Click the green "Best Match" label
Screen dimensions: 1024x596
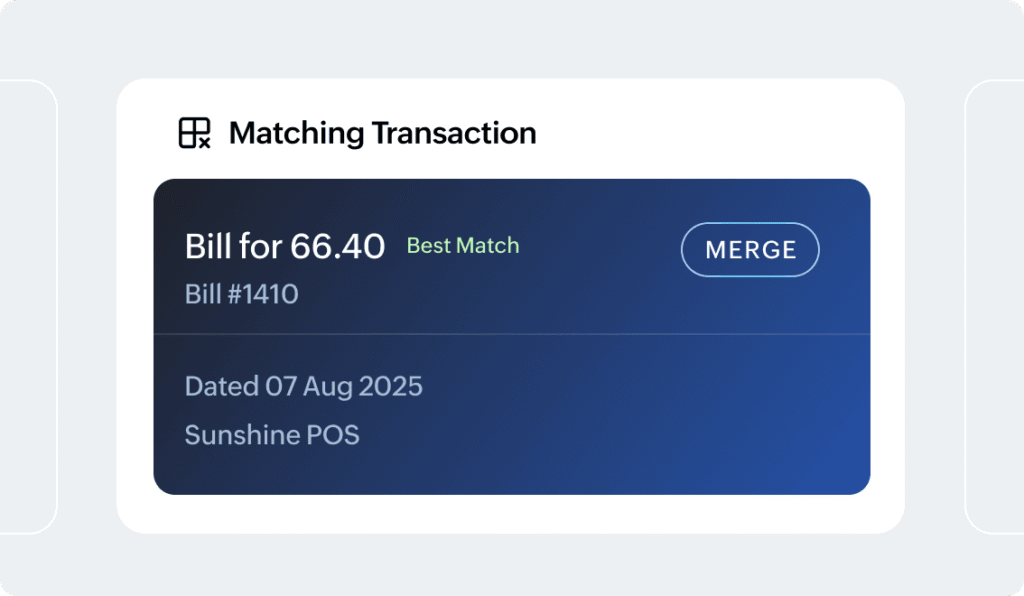click(x=463, y=245)
